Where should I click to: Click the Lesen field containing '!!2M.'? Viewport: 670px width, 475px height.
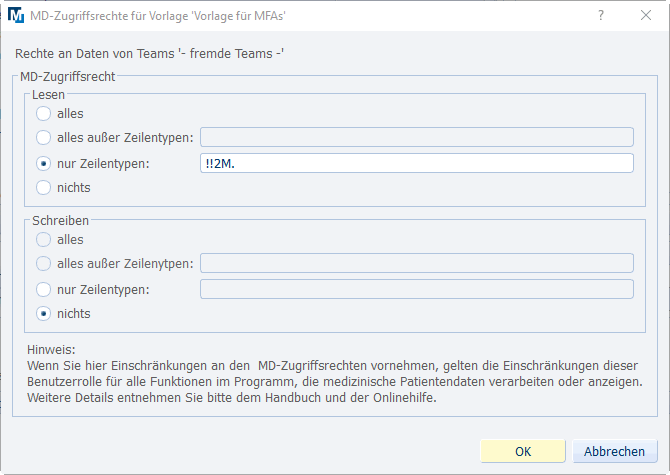[x=417, y=163]
